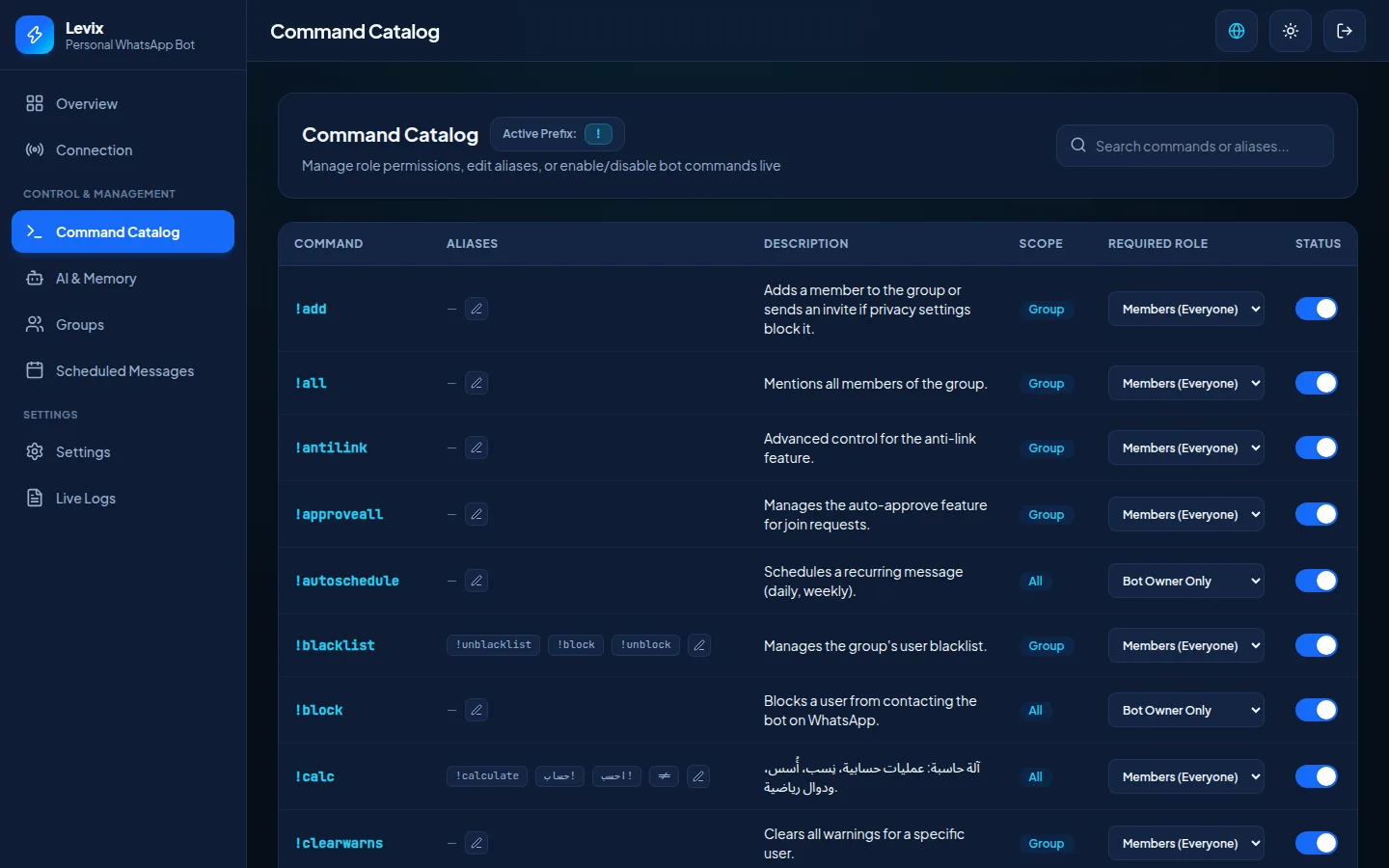Viewport: 1389px width, 868px height.
Task: Open the language globe button
Action: [x=1237, y=31]
